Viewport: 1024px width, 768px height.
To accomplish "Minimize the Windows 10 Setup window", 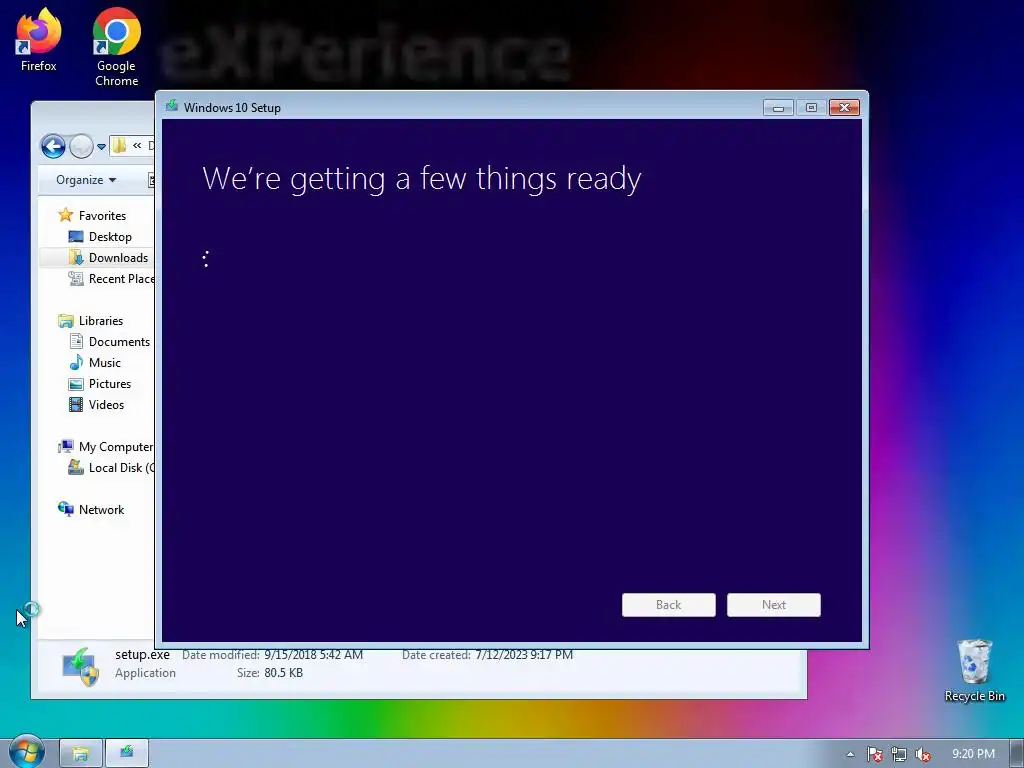I will click(778, 108).
